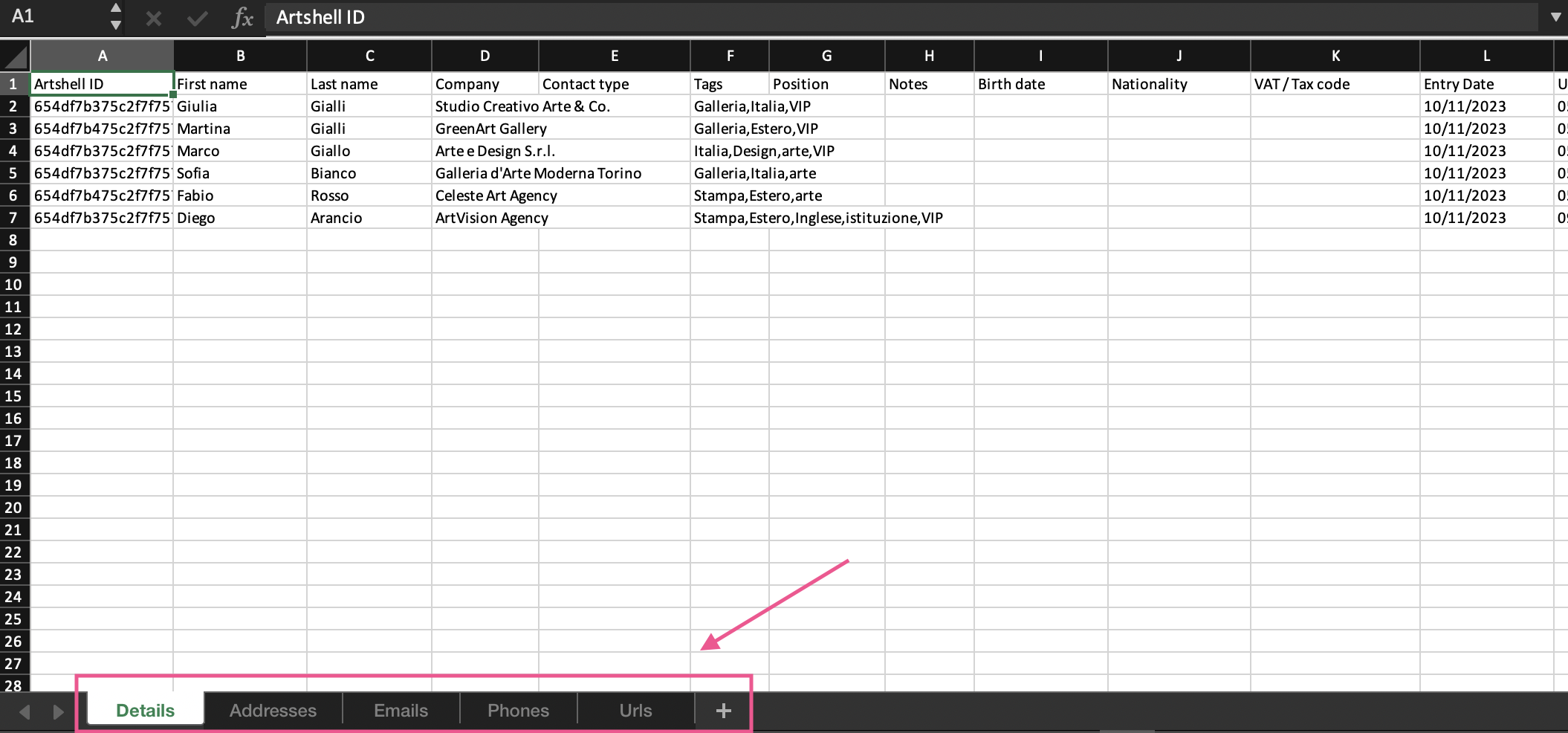
Task: Click the Arte e Design S.r.l. cell
Action: (485, 151)
